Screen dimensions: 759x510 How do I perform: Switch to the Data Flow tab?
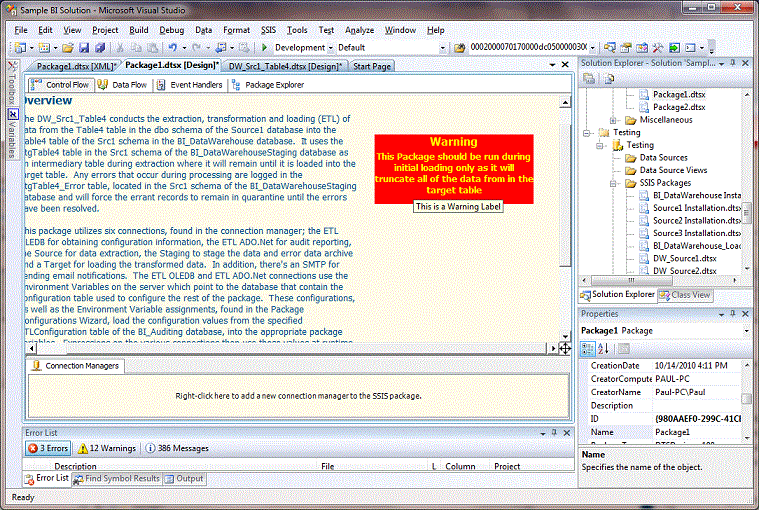[122, 85]
